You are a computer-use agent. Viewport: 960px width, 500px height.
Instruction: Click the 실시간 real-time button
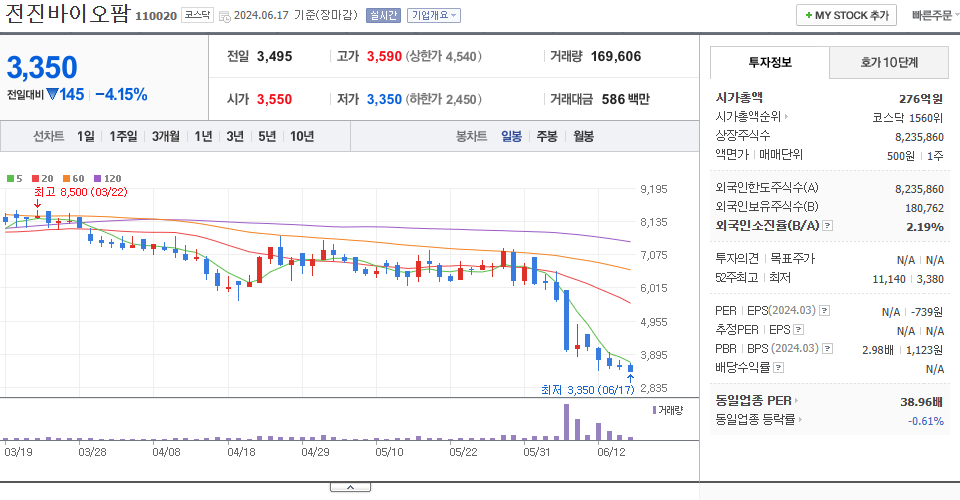[383, 15]
